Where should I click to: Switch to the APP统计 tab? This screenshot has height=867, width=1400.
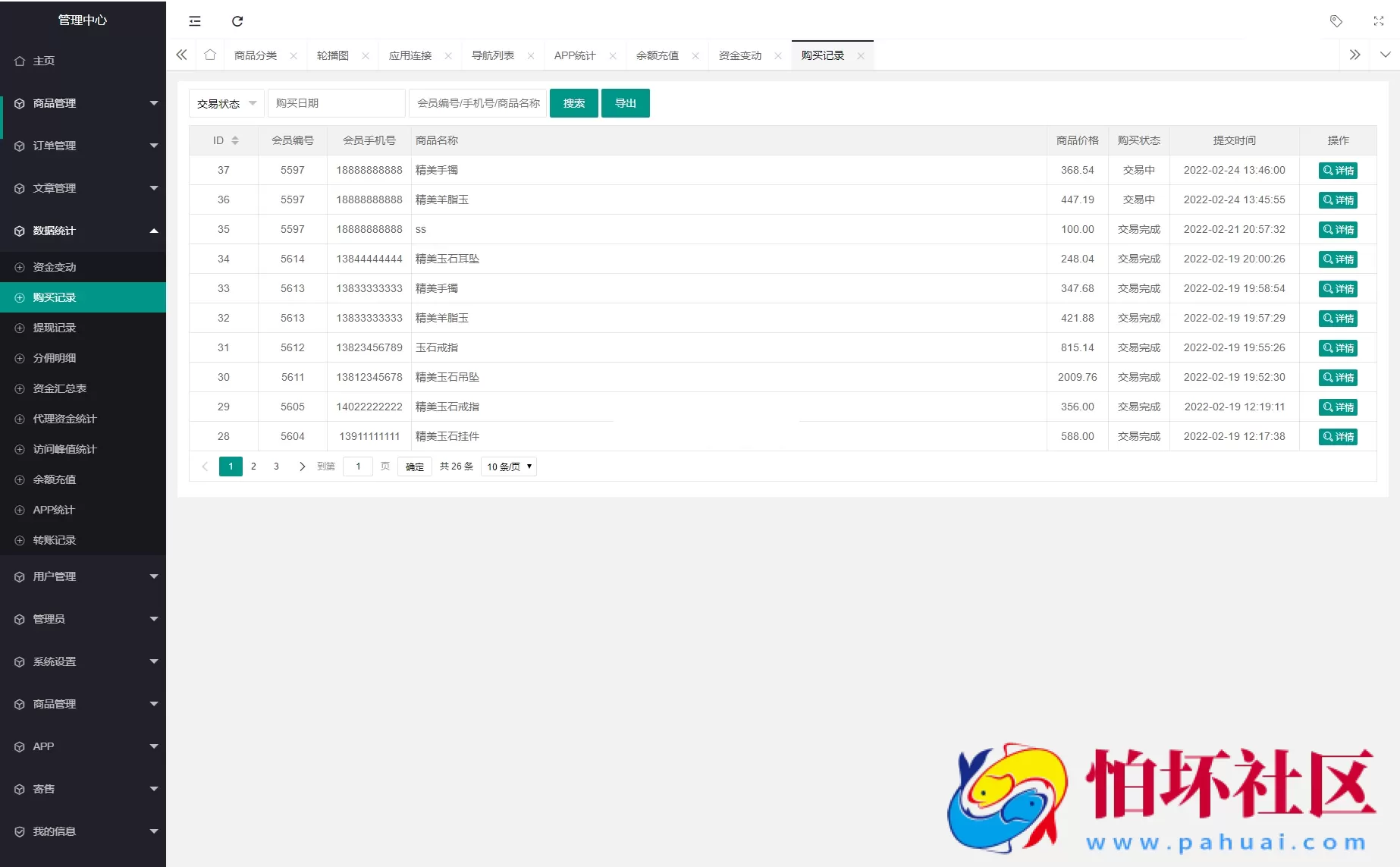click(574, 55)
